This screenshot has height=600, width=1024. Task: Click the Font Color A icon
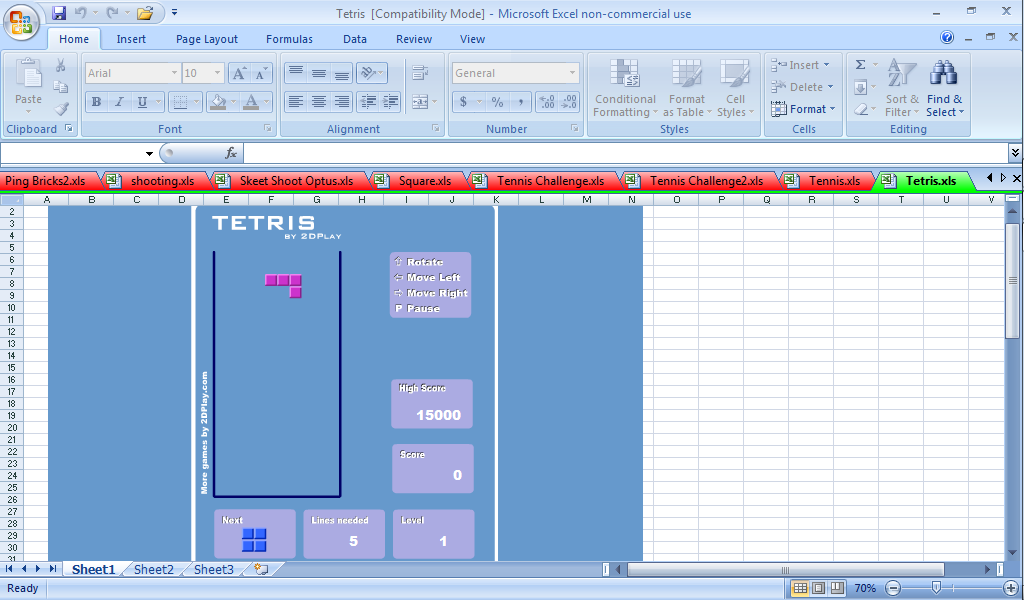click(x=251, y=102)
